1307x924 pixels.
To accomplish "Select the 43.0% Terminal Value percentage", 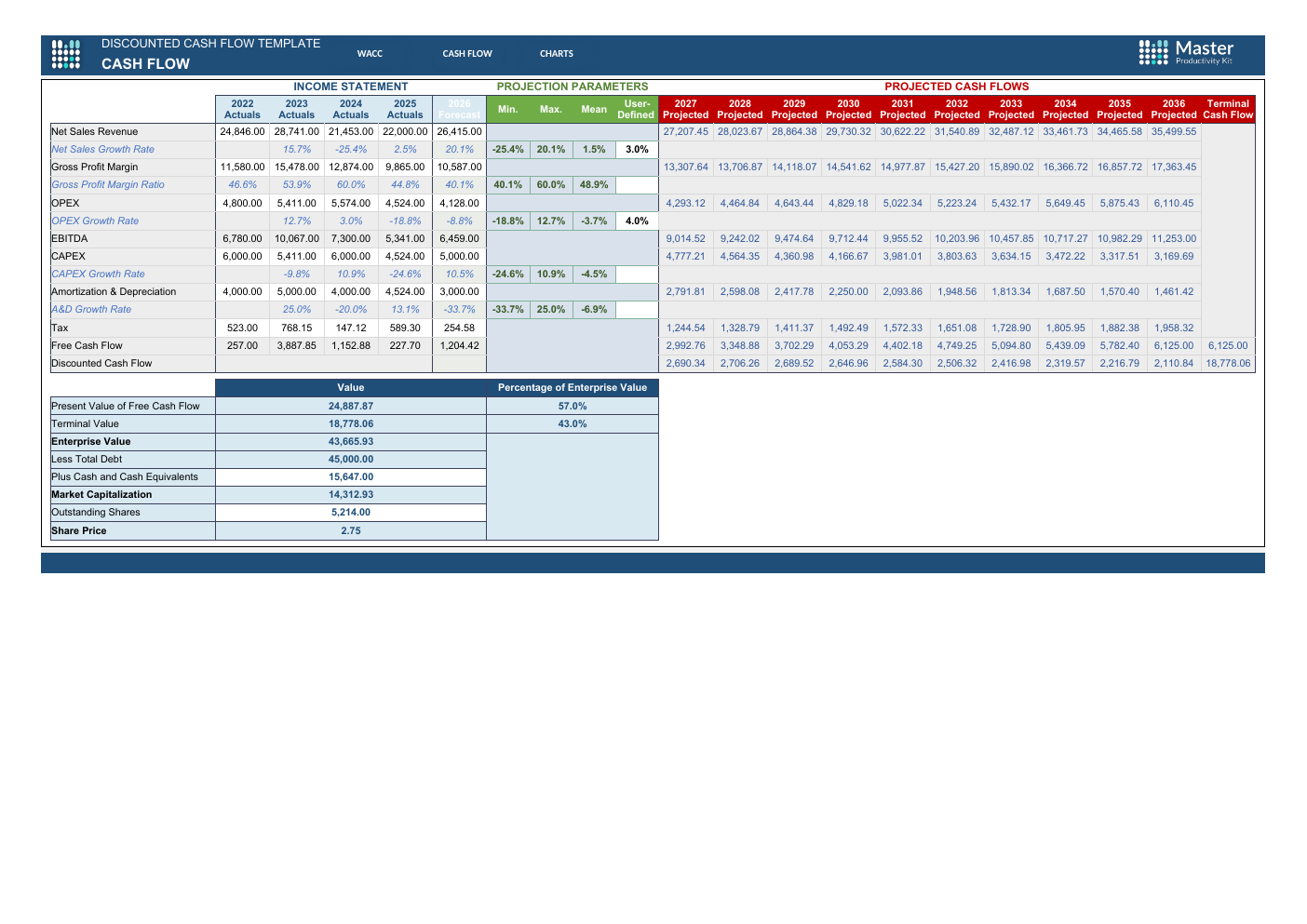I will tap(573, 424).
